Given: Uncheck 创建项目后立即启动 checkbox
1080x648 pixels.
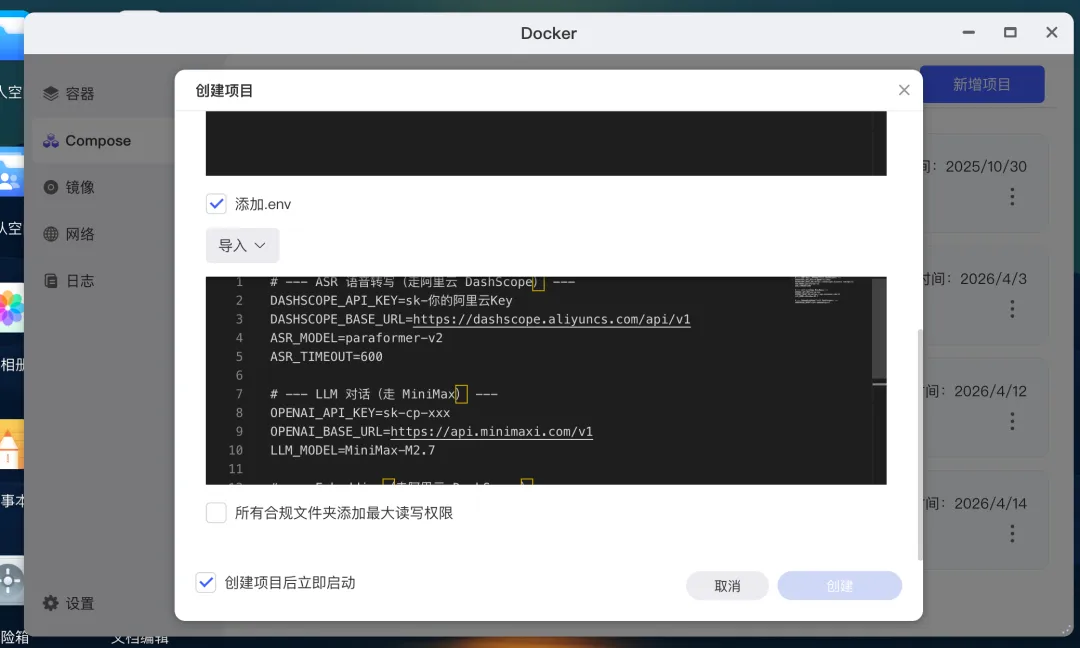Looking at the screenshot, I should tap(205, 583).
